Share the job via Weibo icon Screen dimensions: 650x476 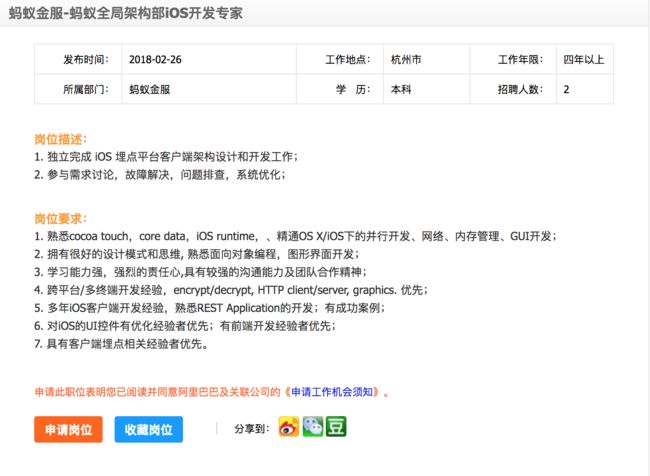tap(289, 427)
